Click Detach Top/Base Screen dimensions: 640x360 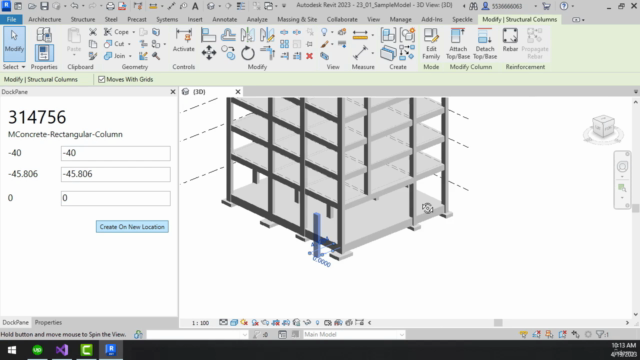click(x=485, y=44)
